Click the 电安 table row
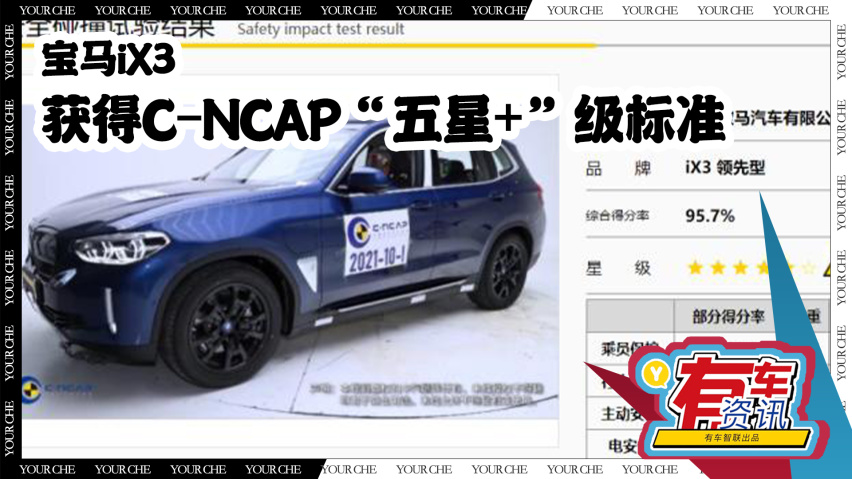 coord(623,446)
